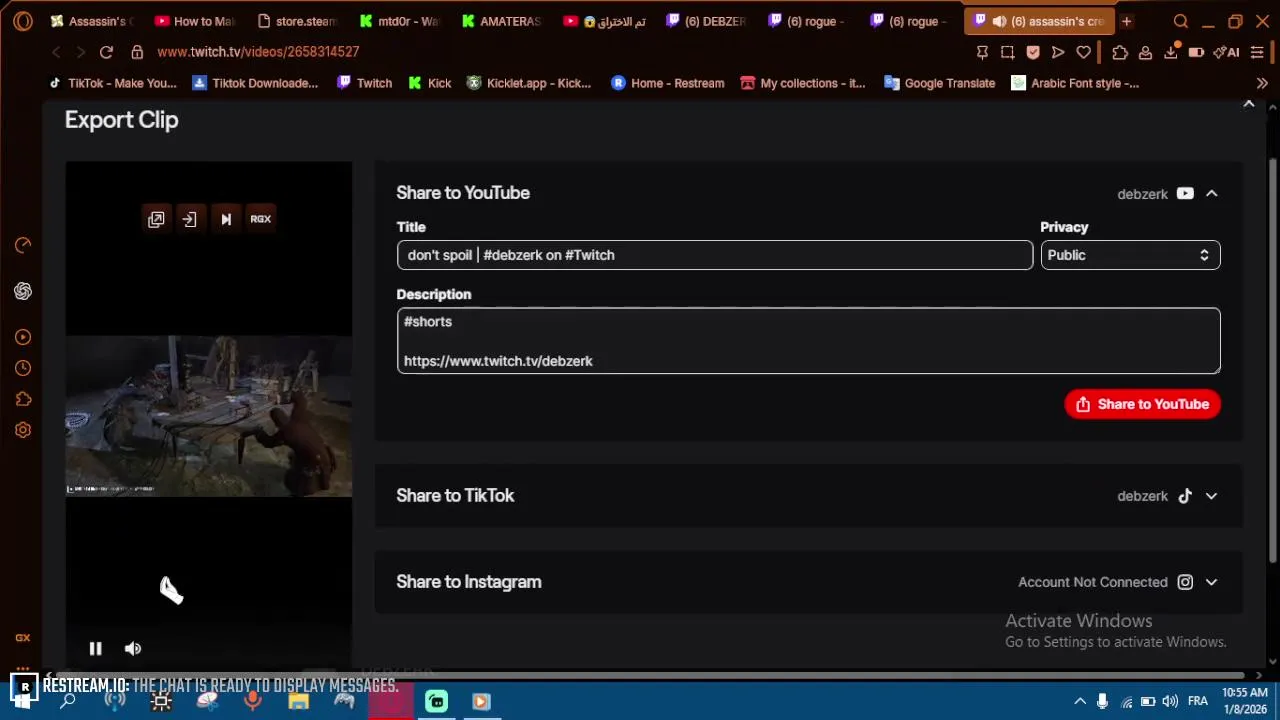This screenshot has height=720, width=1280.
Task: Expand the Share to Instagram section
Action: [x=1211, y=582]
